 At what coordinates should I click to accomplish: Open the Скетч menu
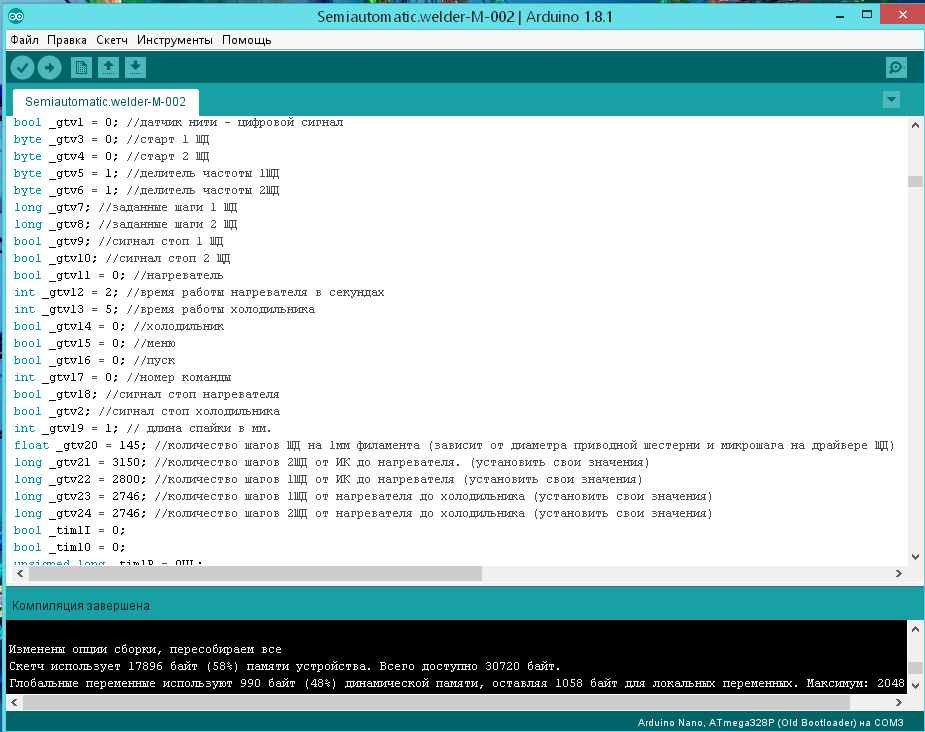[112, 40]
